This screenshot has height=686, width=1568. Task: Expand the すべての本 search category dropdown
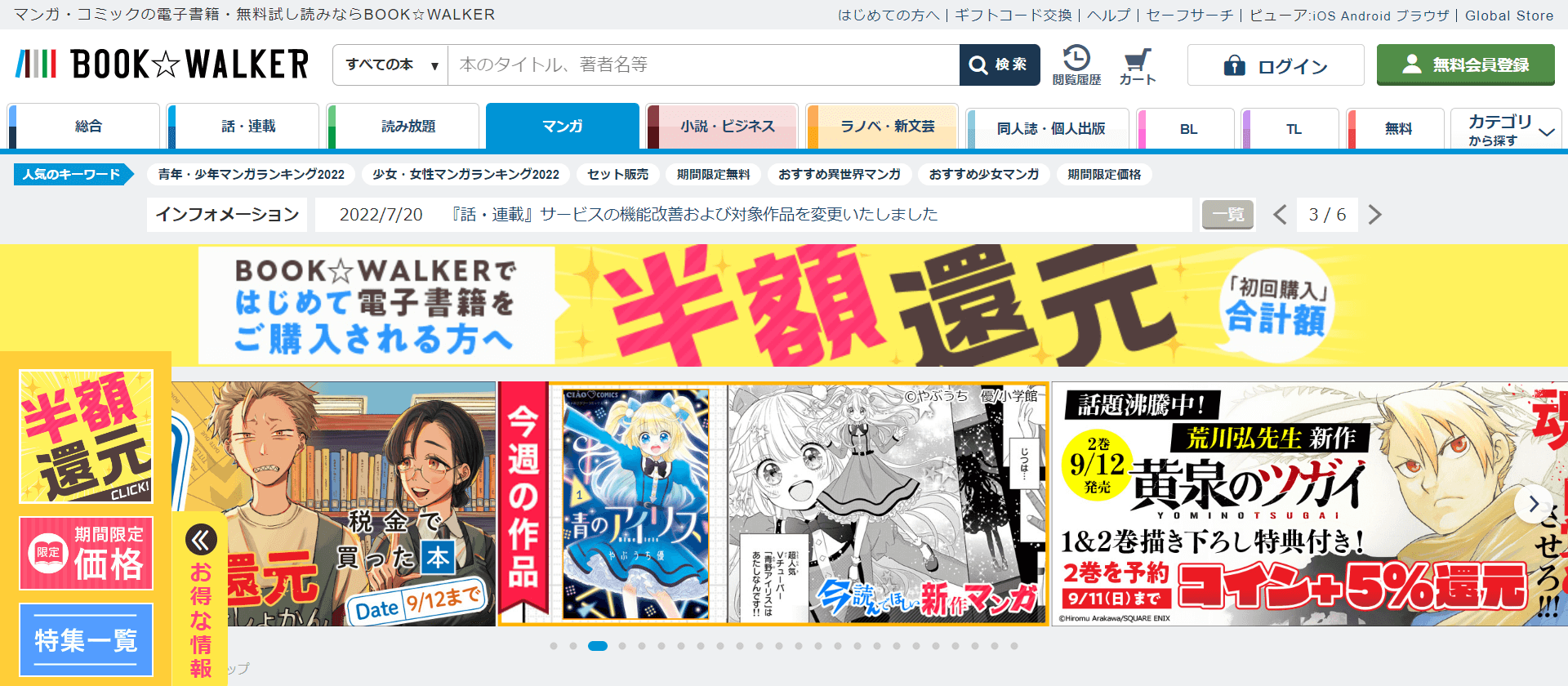coord(390,65)
